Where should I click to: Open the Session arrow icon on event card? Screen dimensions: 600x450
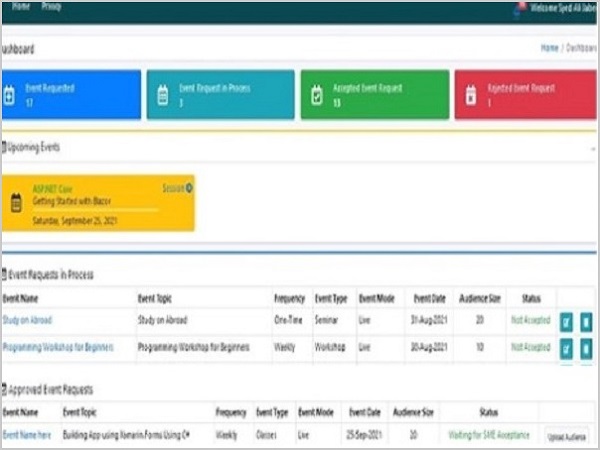tap(189, 188)
